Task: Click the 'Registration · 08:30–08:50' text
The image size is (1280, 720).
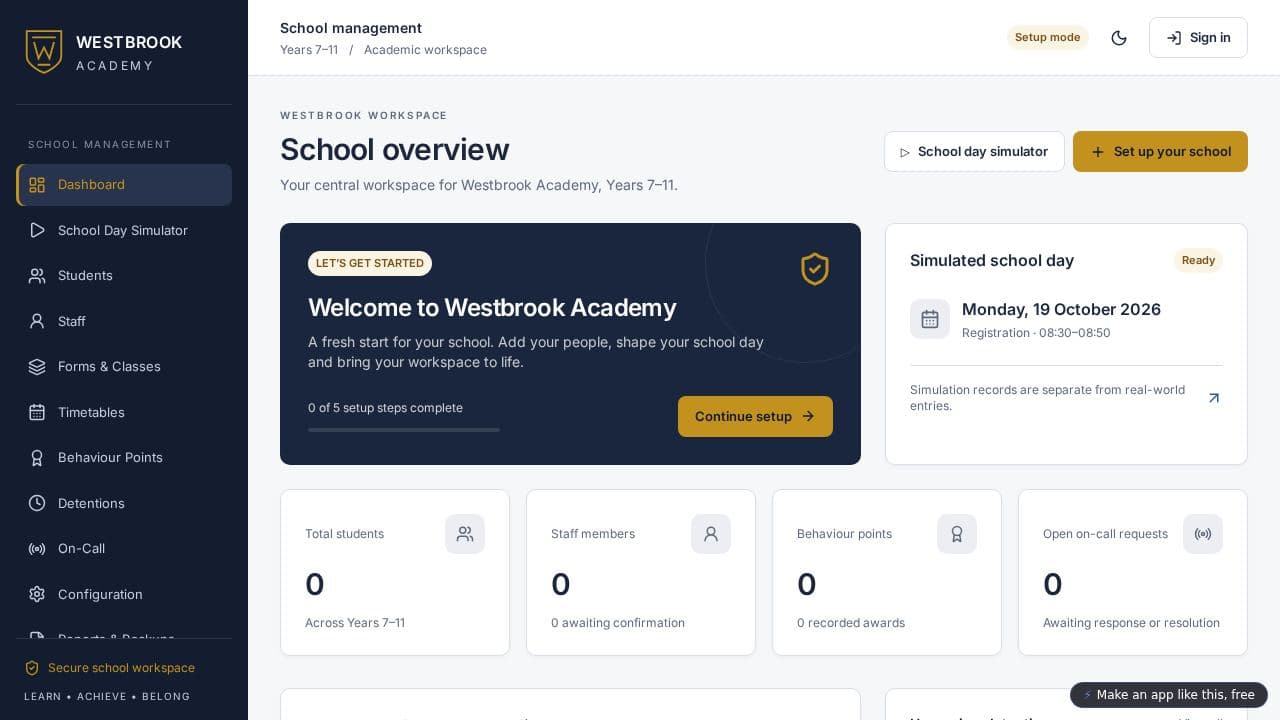Action: point(1036,333)
